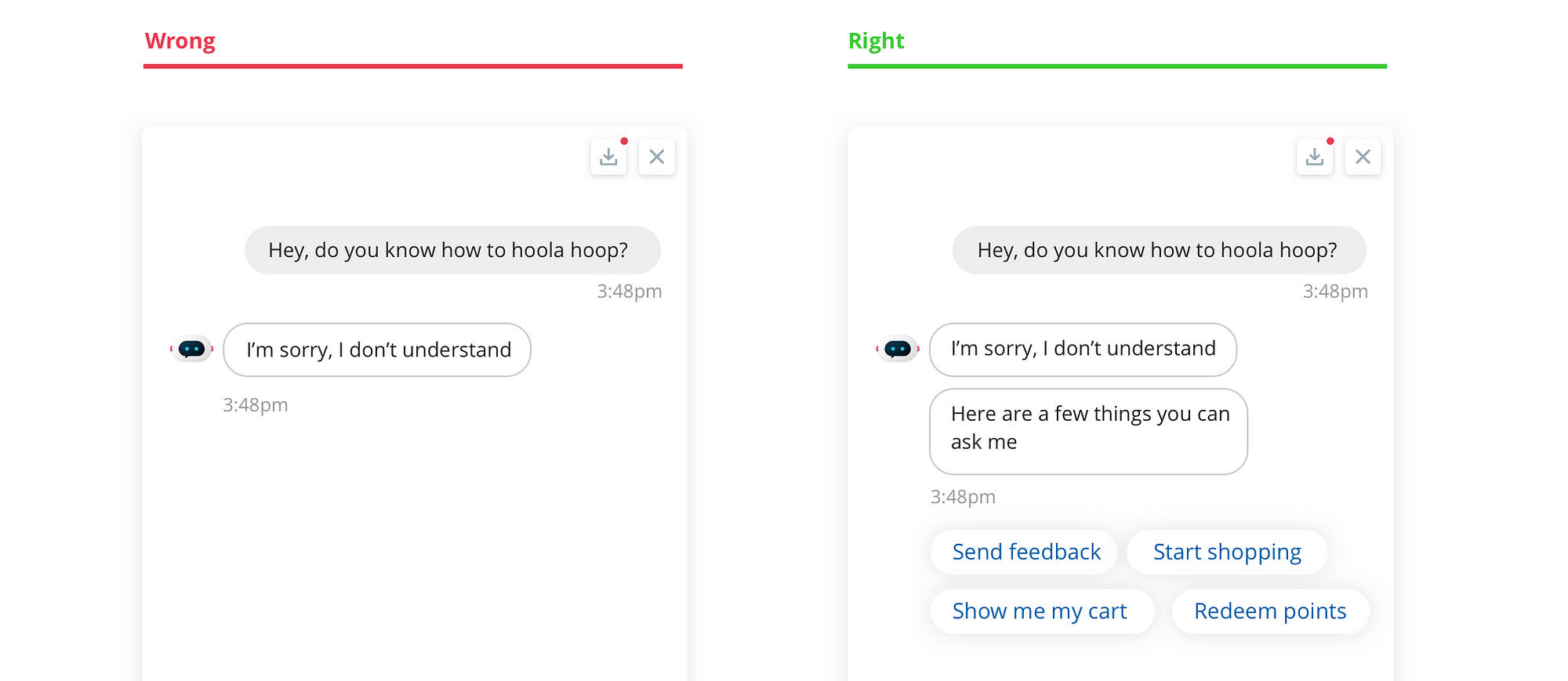Click the hoola hoop message in Right panel
Image resolution: width=1568 pixels, height=681 pixels.
tap(1158, 250)
